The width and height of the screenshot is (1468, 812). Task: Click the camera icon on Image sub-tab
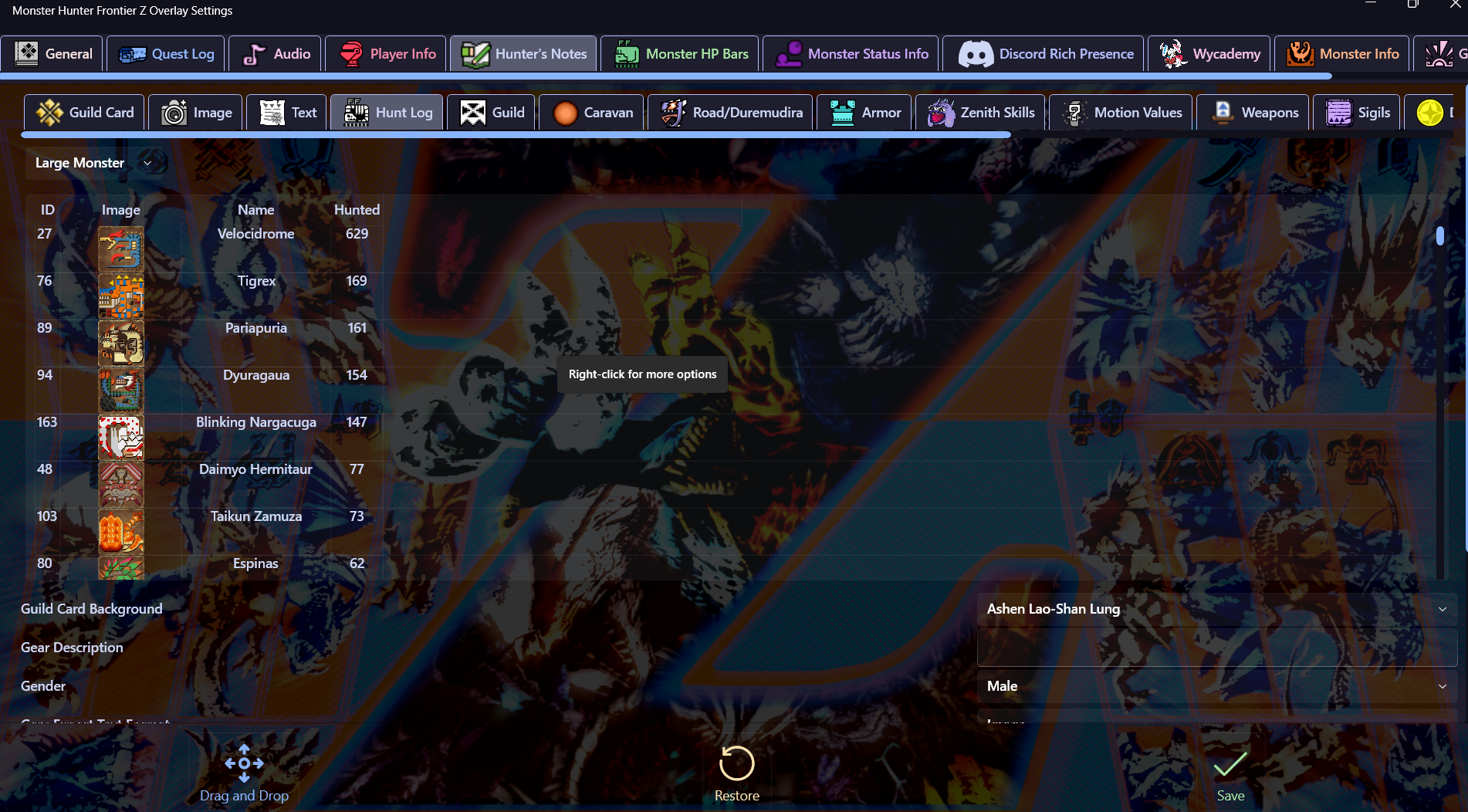[174, 113]
